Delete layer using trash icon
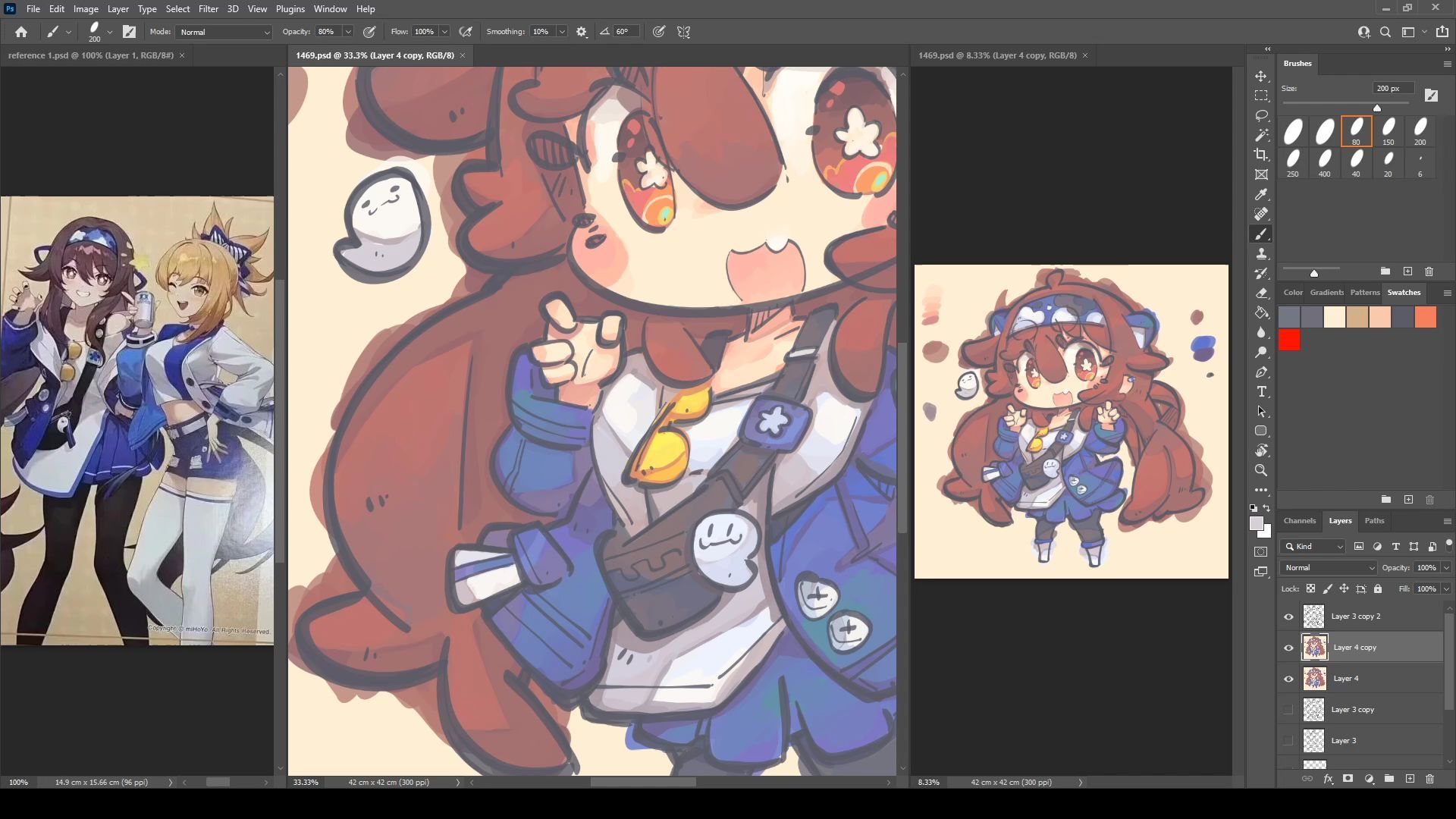 pyautogui.click(x=1429, y=779)
